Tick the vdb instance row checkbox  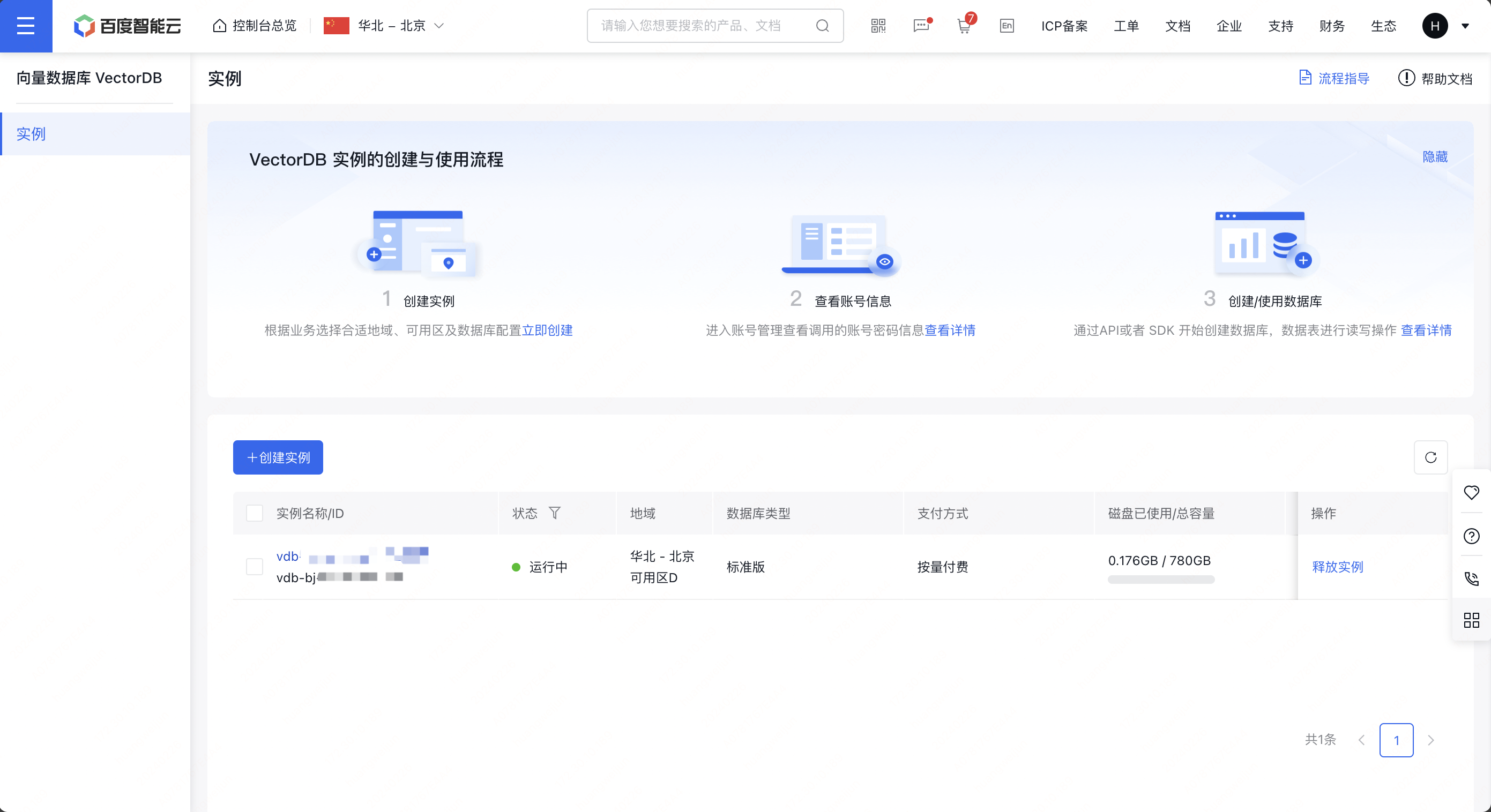point(254,567)
